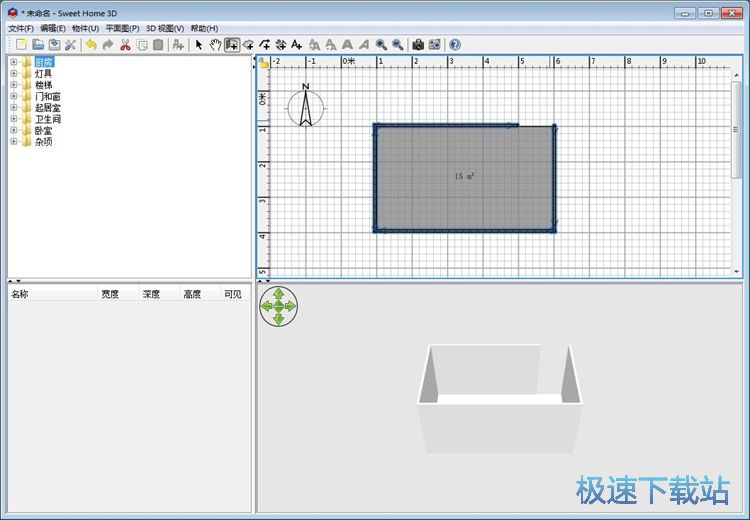Create a photo with camera icon
This screenshot has height=520, width=750.
(418, 45)
